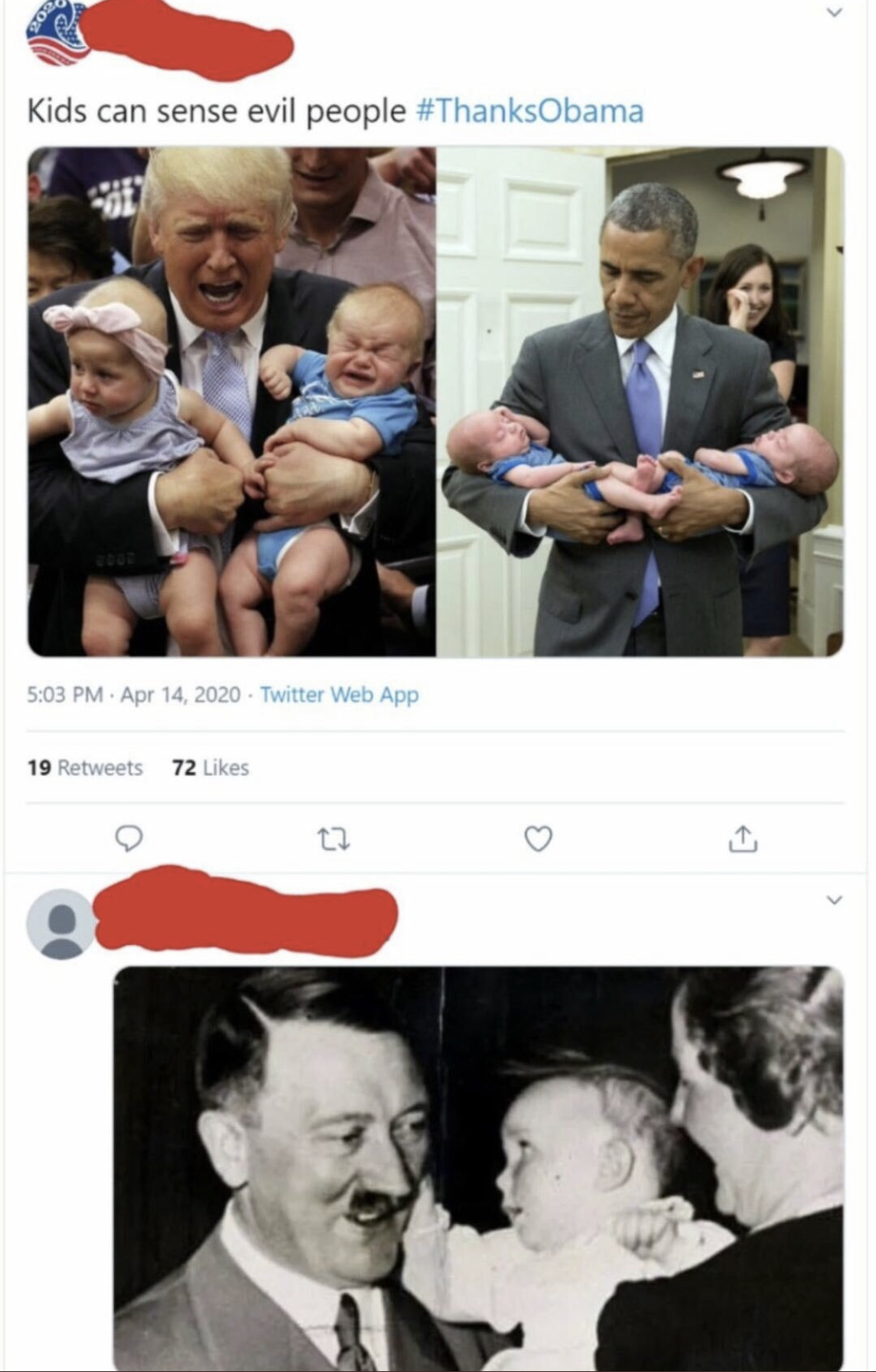Like the tweet with heart icon
The height and width of the screenshot is (1372, 876).
point(537,838)
